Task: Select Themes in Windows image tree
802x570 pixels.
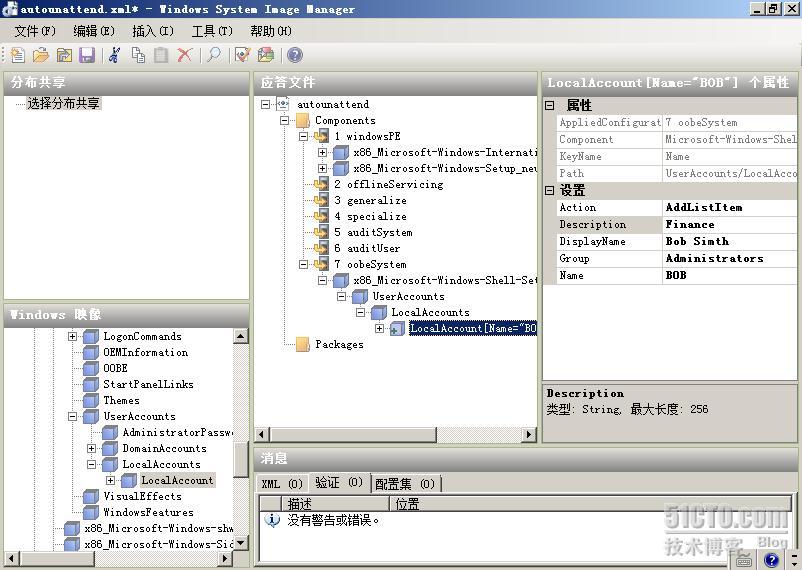Action: point(121,400)
